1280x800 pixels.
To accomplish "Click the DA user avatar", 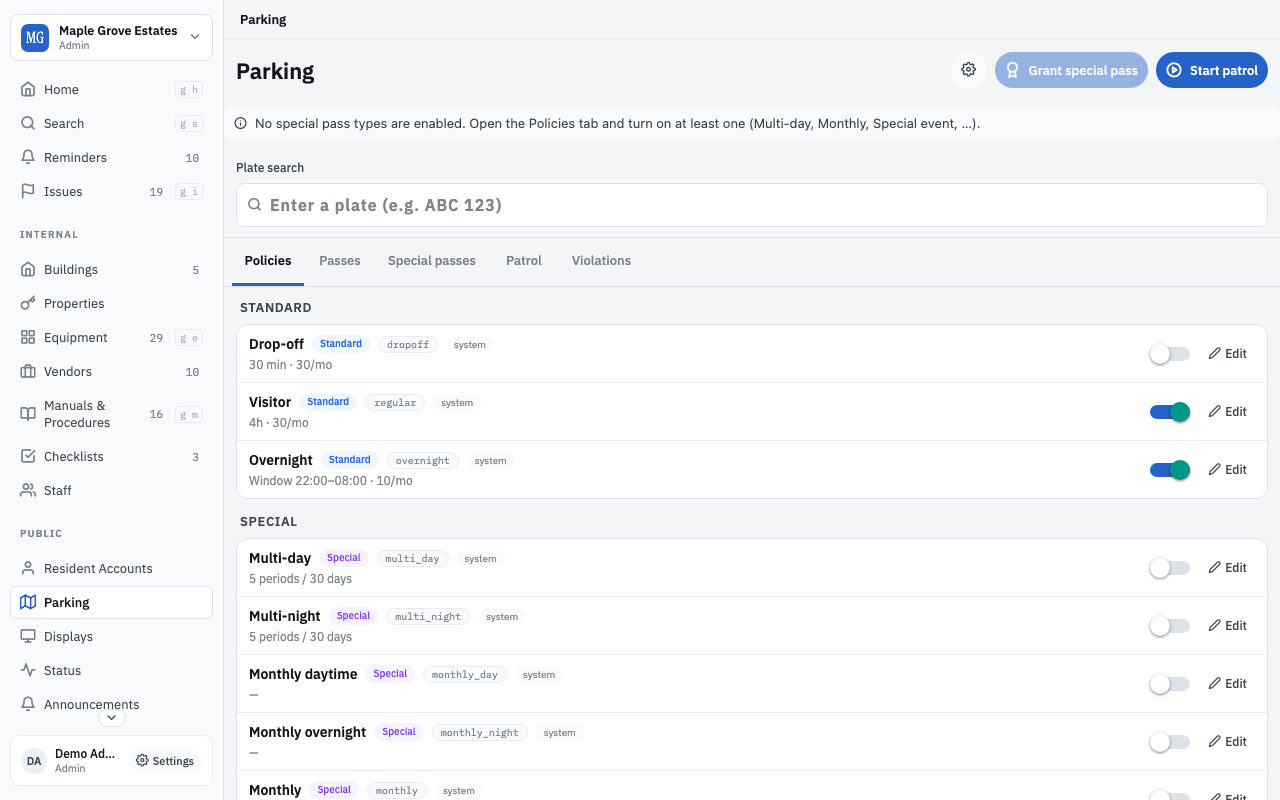I will pos(34,761).
